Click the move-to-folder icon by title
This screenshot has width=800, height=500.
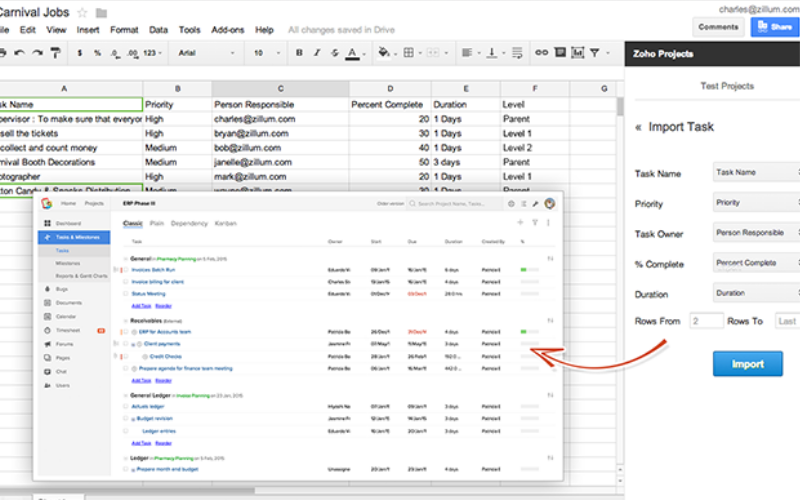[102, 13]
